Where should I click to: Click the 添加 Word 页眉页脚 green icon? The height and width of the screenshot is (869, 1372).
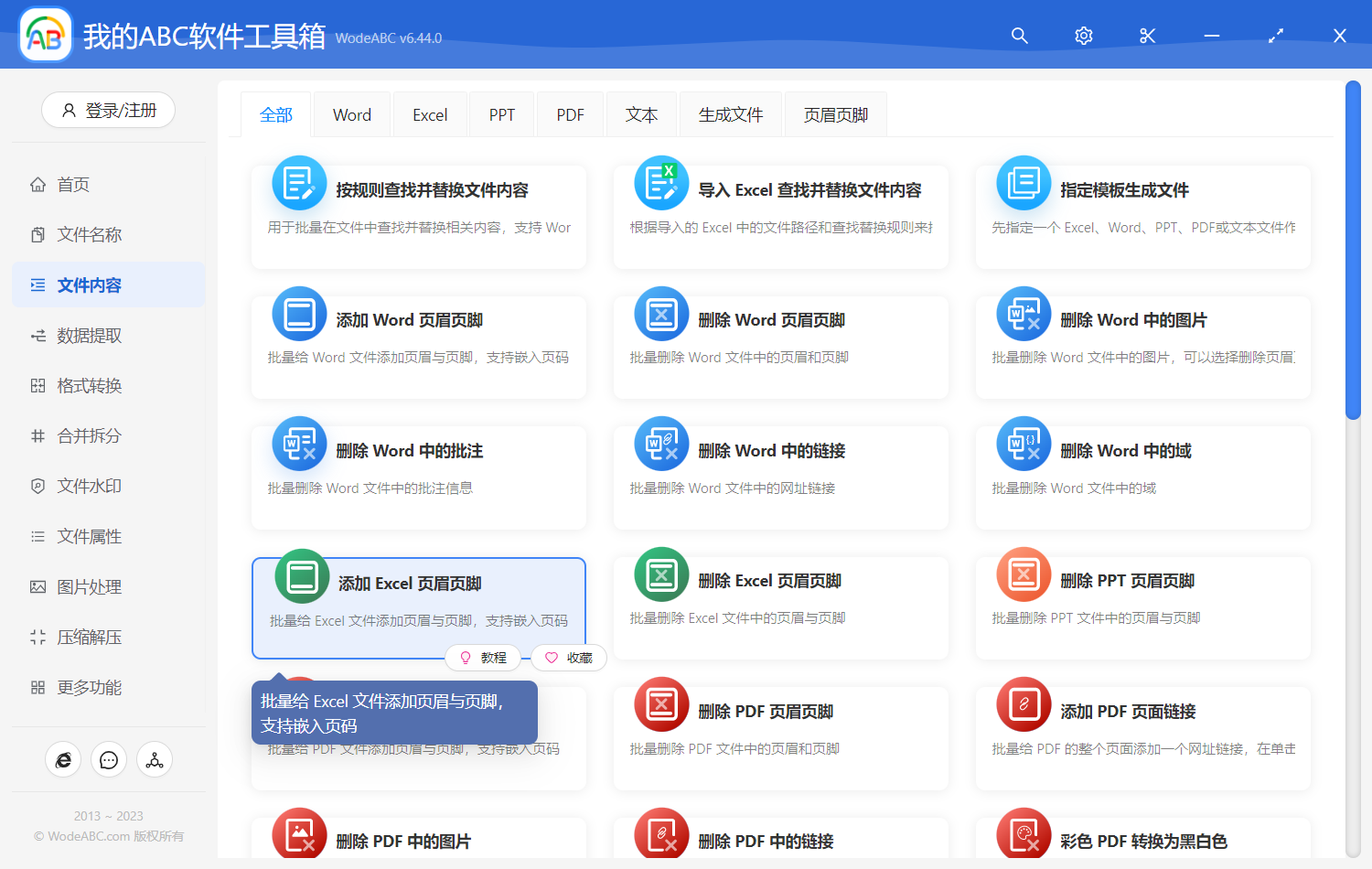(x=299, y=313)
